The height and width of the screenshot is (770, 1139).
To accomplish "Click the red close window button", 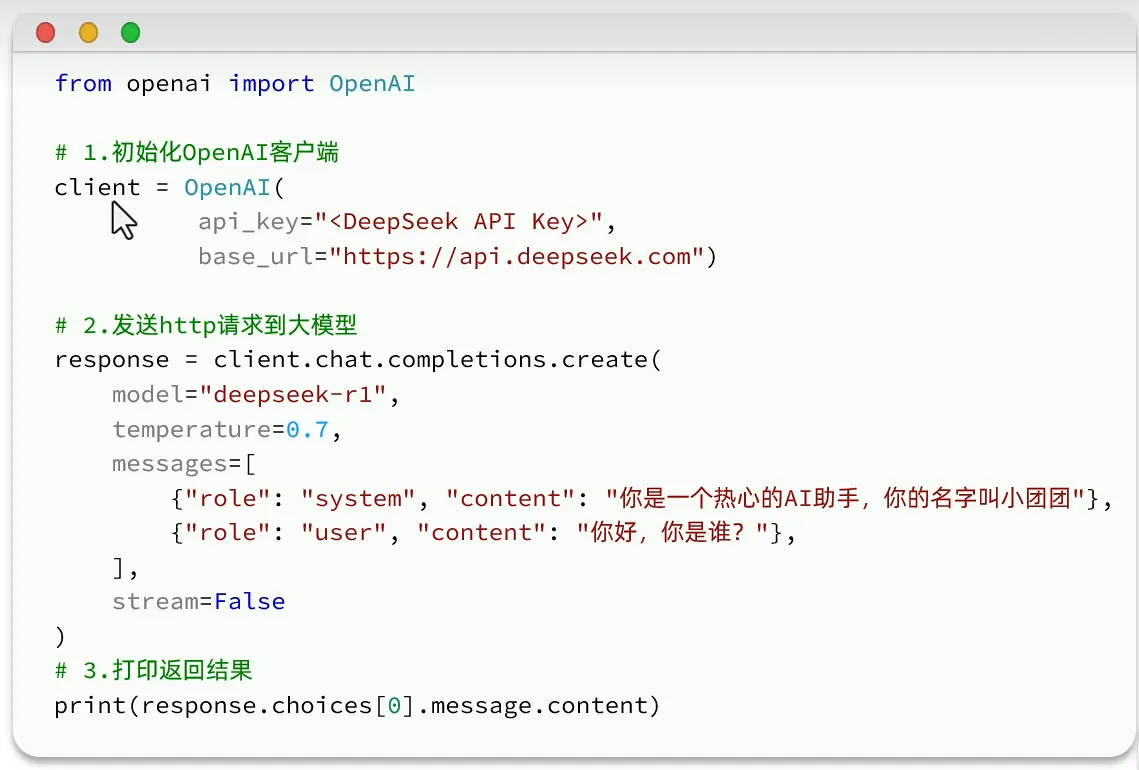I will coord(46,33).
